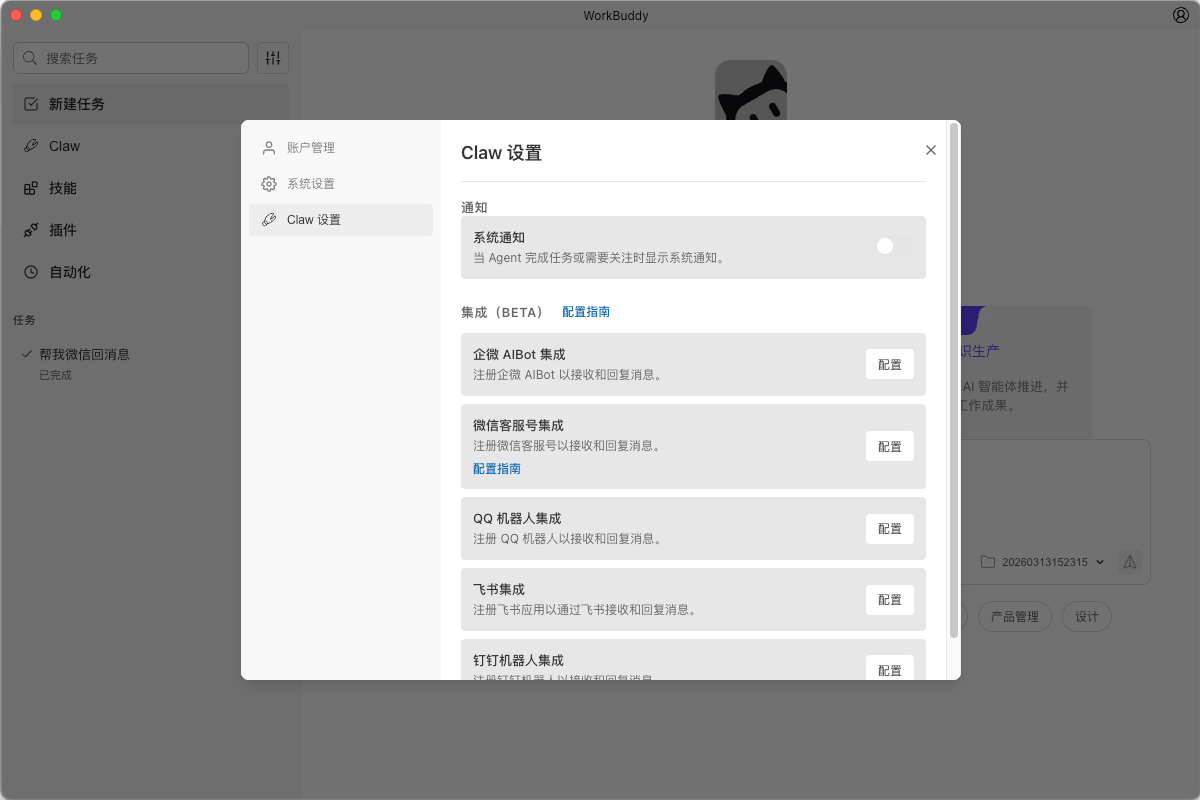Configure 微信客服号集成
1200x800 pixels.
tap(890, 447)
